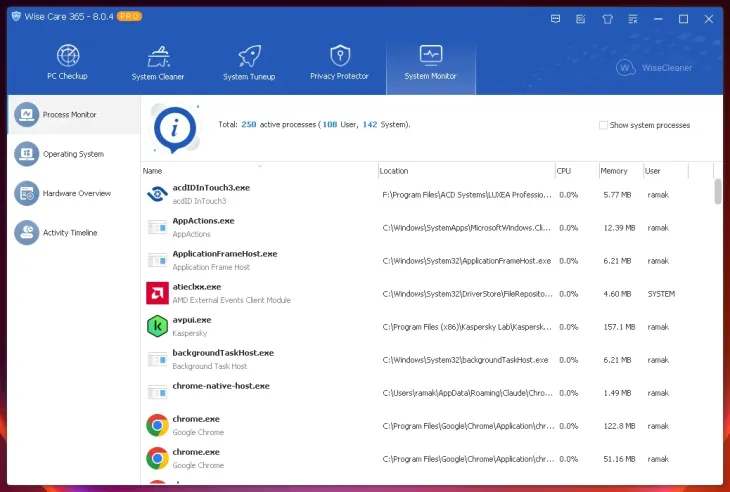Image resolution: width=730 pixels, height=492 pixels.
Task: Click the Process Monitor sidebar icon
Action: point(27,115)
